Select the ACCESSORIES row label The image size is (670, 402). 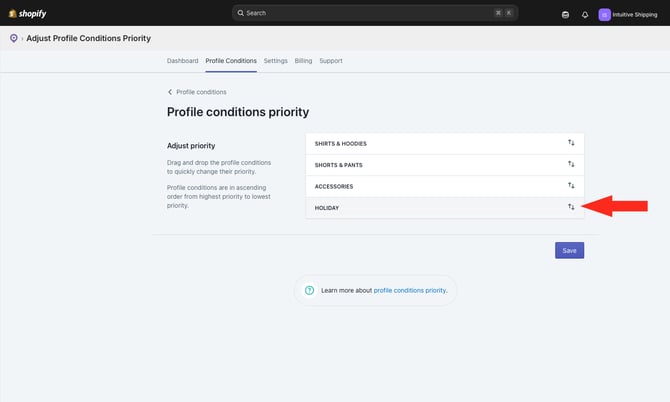pyautogui.click(x=334, y=186)
